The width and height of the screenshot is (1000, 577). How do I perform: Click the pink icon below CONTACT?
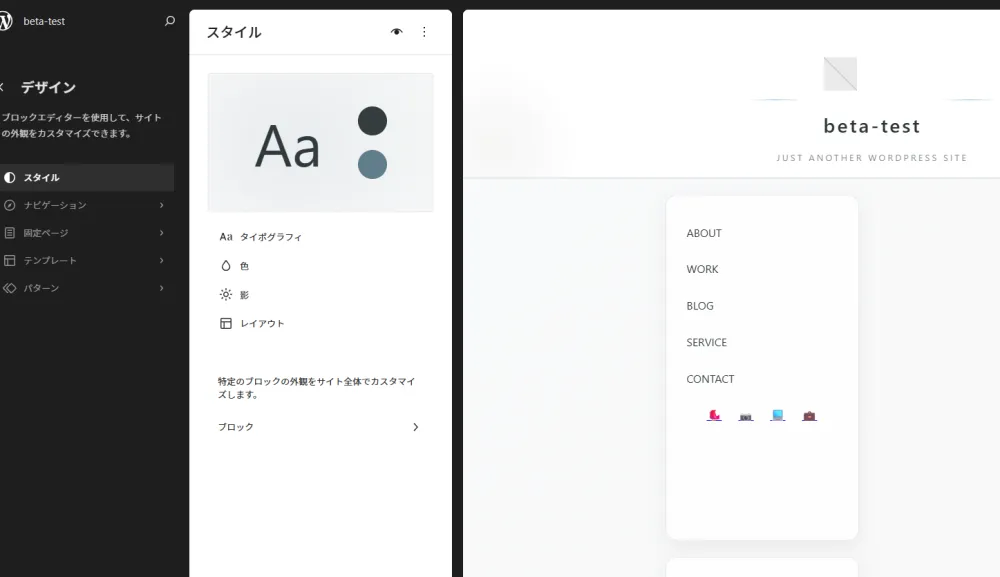tap(714, 415)
